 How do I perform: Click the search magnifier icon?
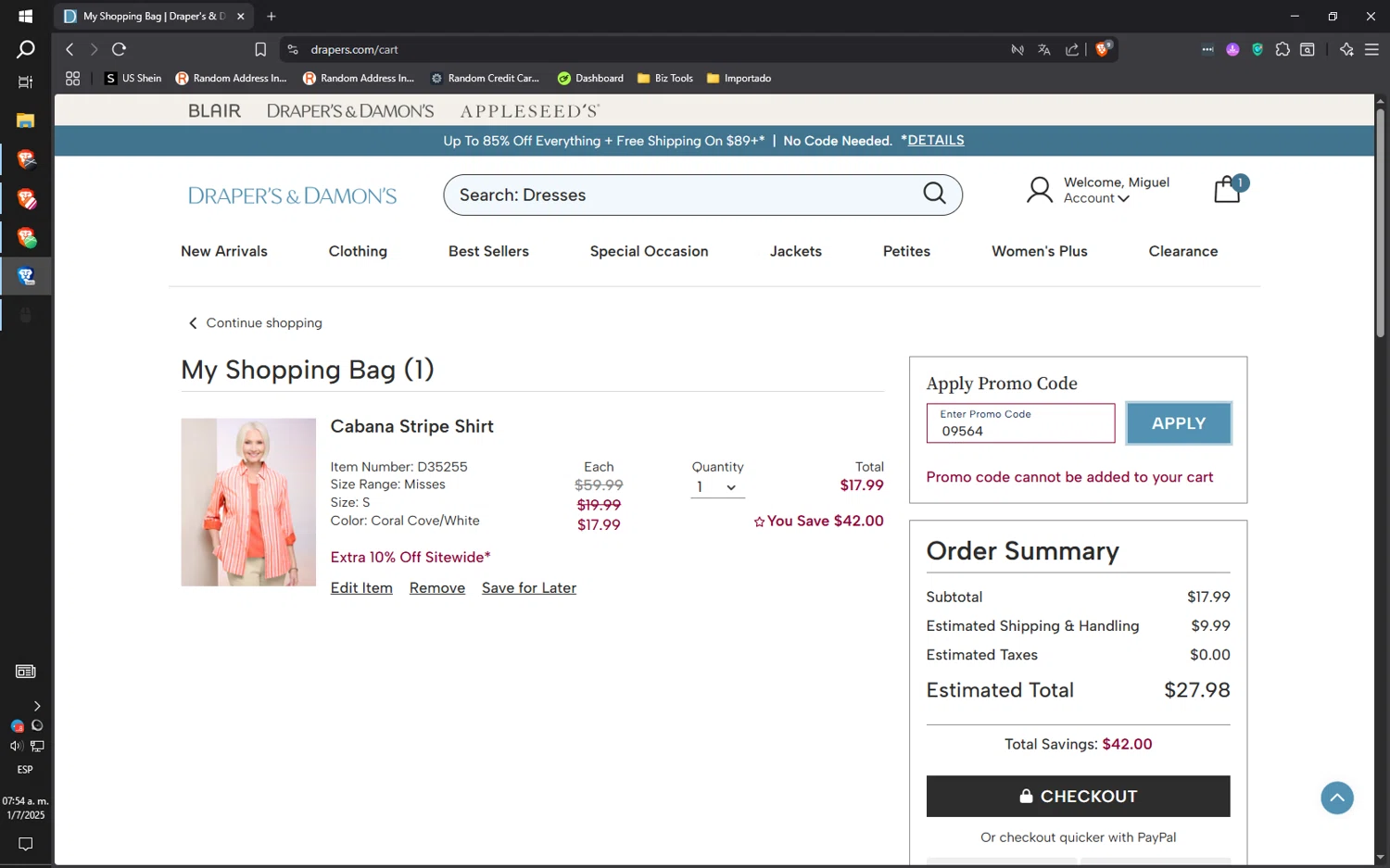point(934,194)
